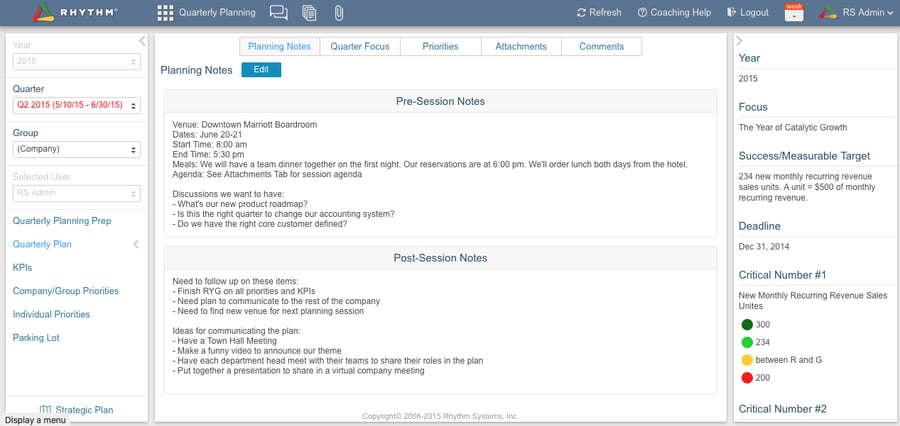
Task: Click Refresh in the top bar
Action: (598, 13)
